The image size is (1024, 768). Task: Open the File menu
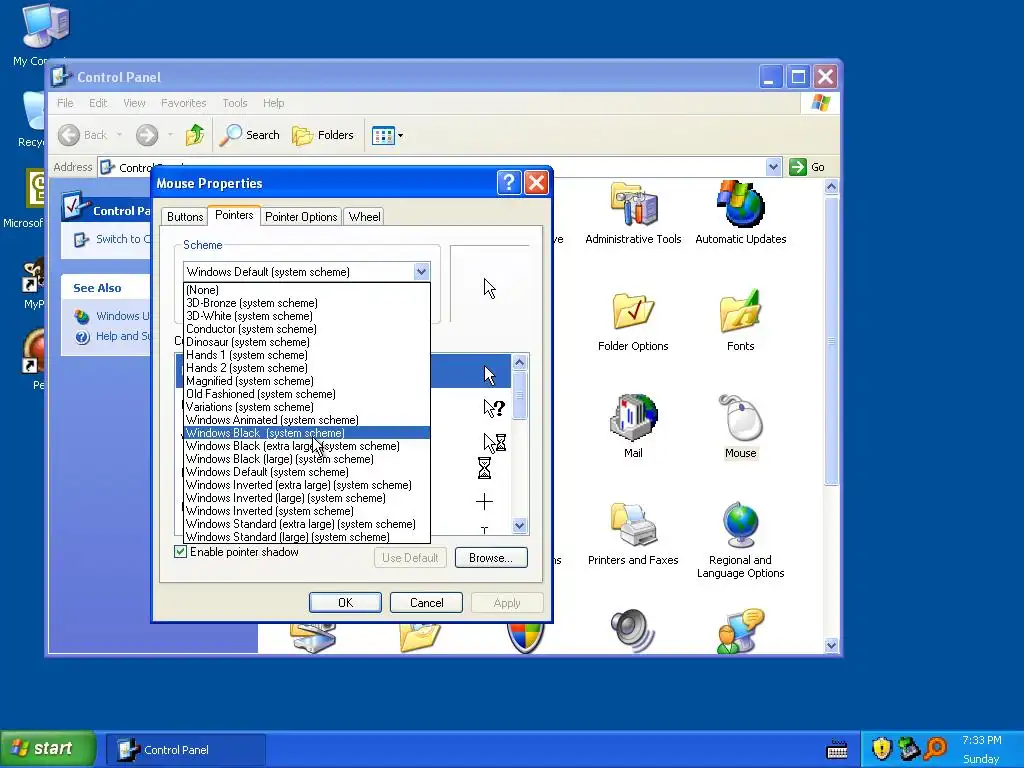click(65, 103)
